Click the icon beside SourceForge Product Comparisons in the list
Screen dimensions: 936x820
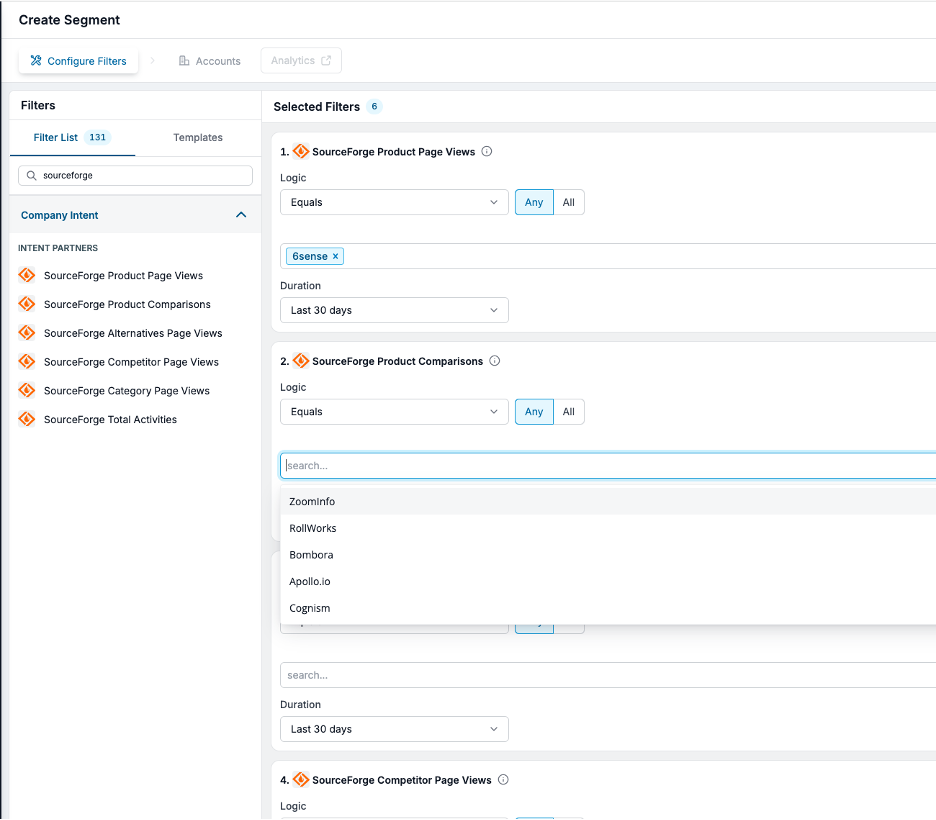click(x=27, y=304)
